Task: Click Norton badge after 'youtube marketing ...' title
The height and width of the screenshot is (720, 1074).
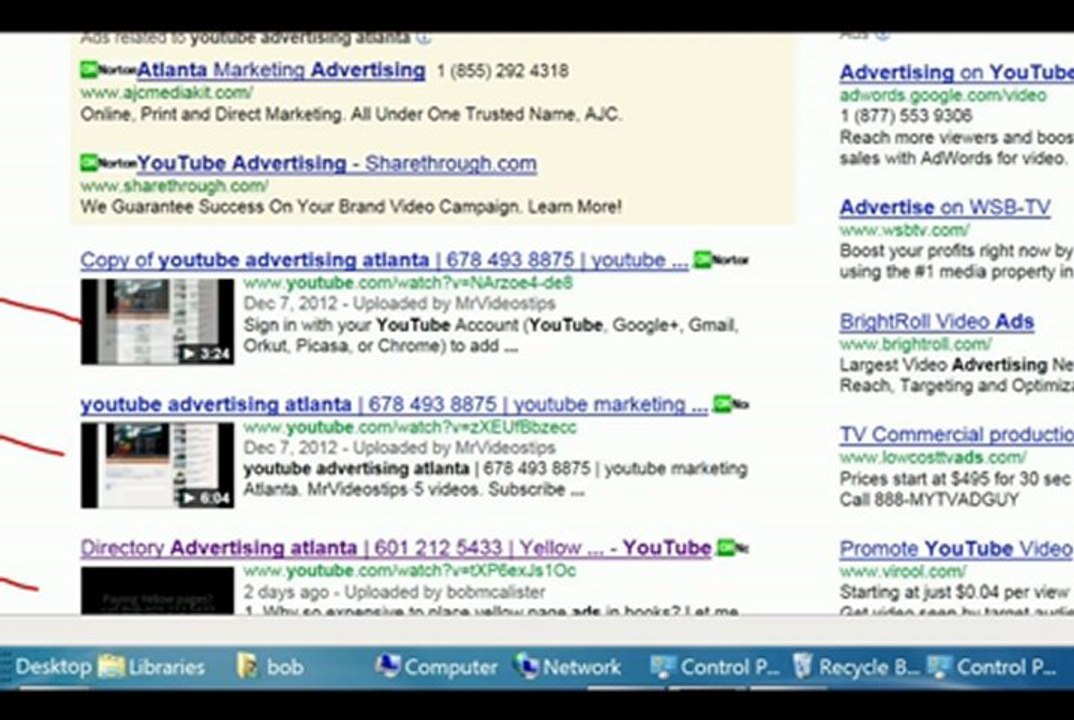Action: [x=730, y=404]
